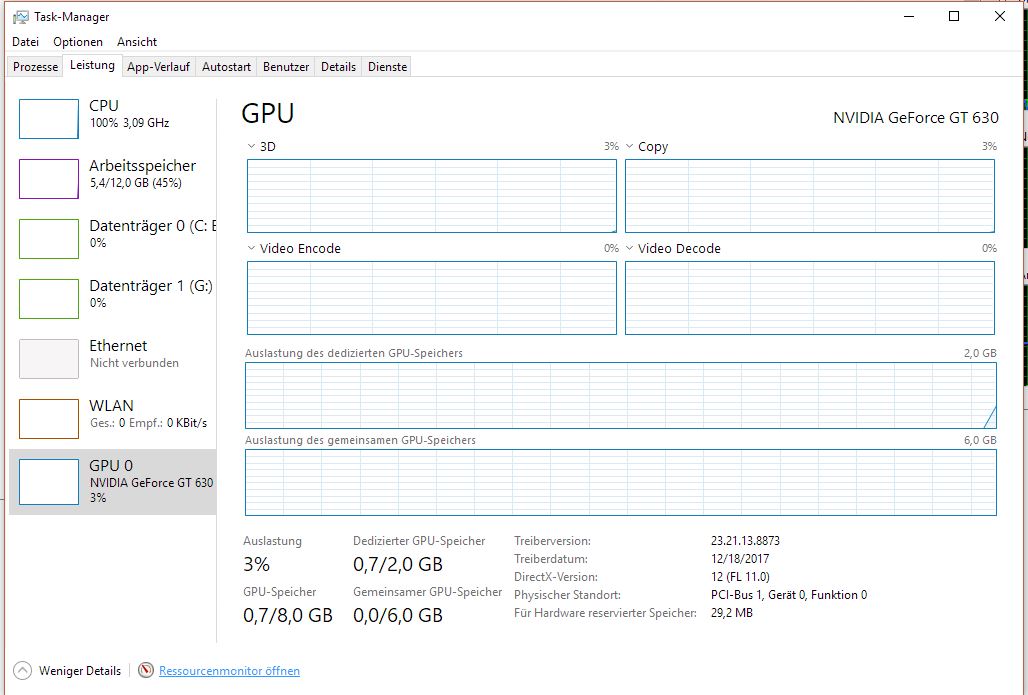Select the CPU mini graph thumbnail
This screenshot has height=695, width=1028.
(x=49, y=119)
